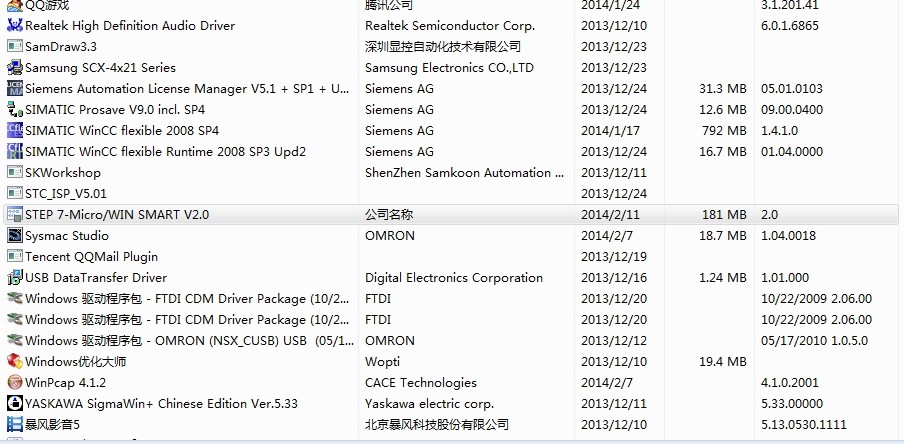Select the Tencent QQMail Plugin entry

pyautogui.click(x=91, y=256)
